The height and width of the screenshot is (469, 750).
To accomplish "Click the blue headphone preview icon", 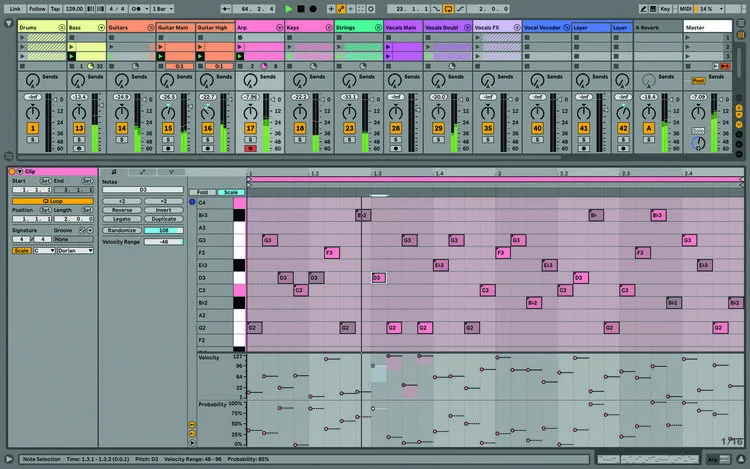I will click(192, 202).
